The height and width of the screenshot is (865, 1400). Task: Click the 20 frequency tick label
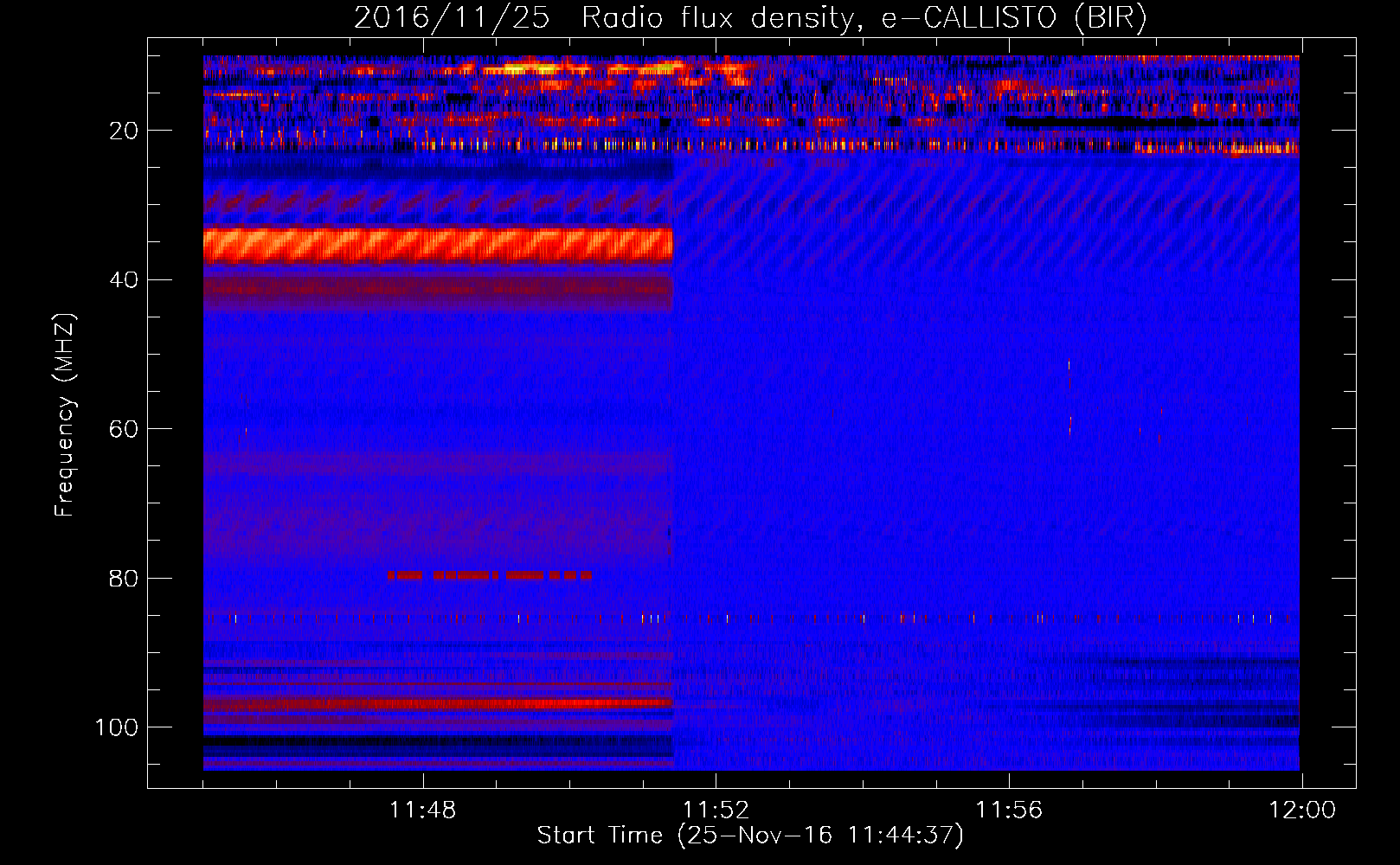pos(124,131)
